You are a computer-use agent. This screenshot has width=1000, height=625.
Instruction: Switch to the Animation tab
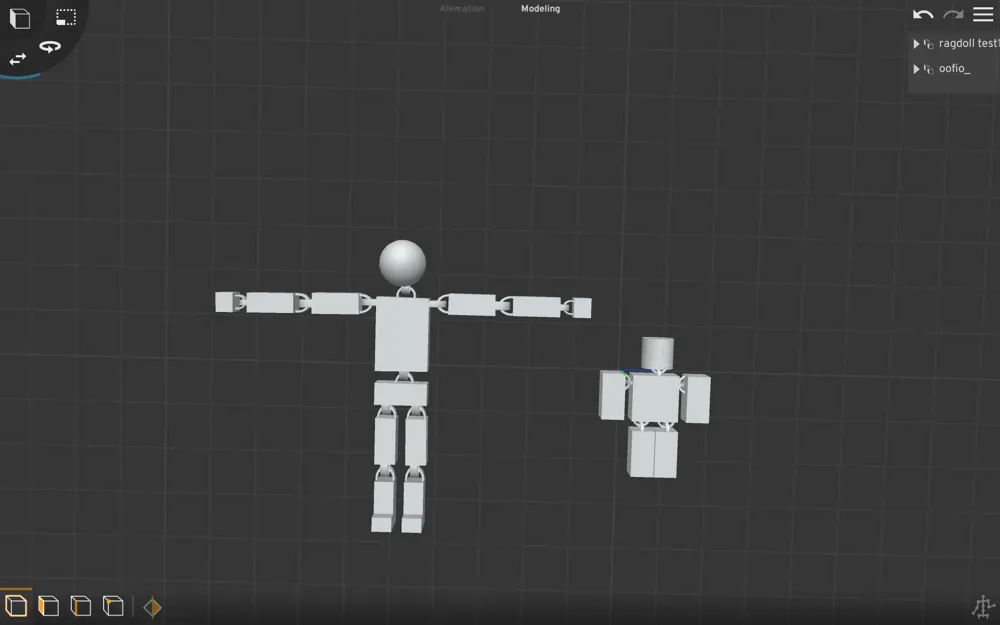462,8
